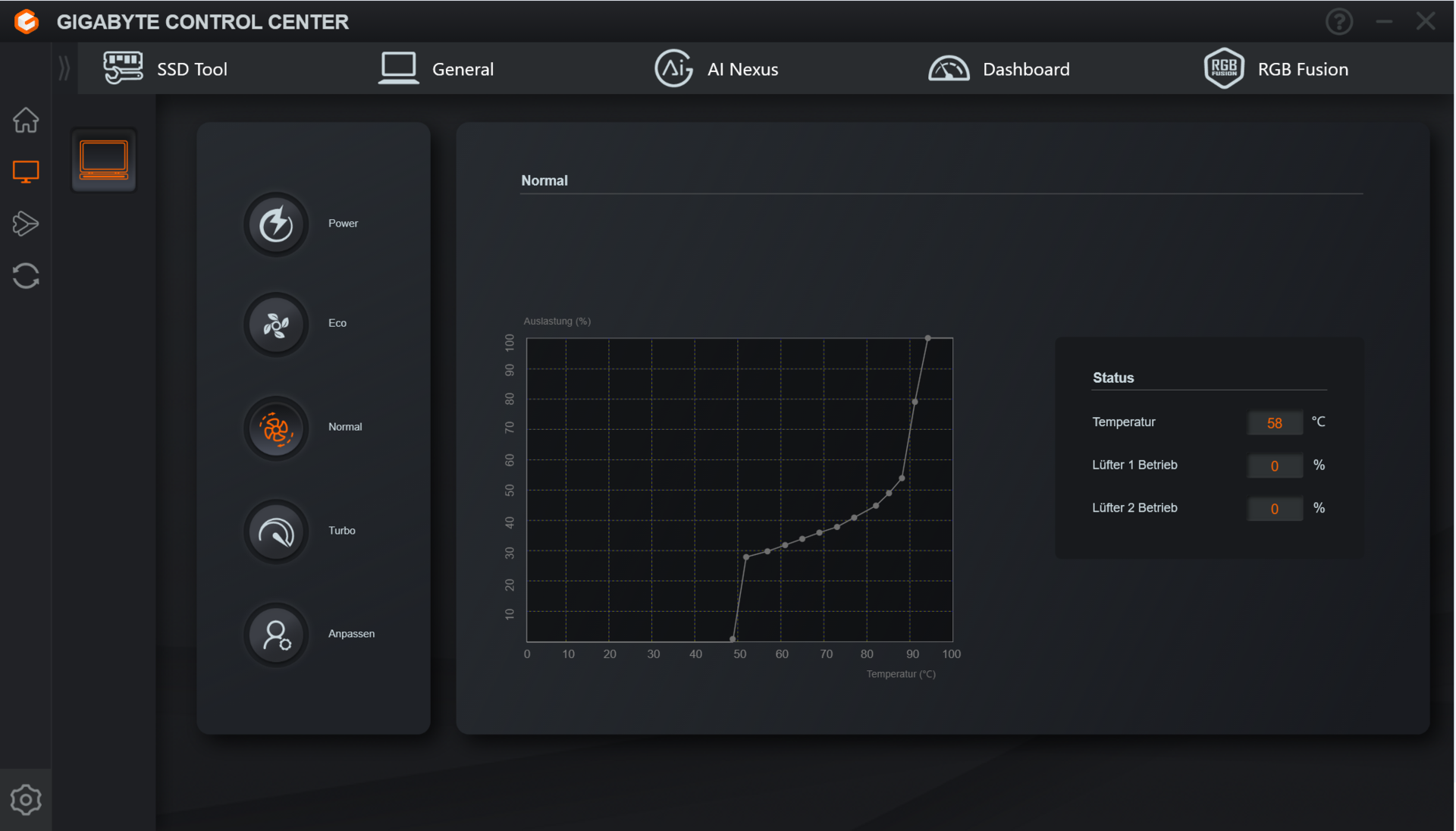Click the Temperatur value field
The image size is (1456, 831).
click(1274, 423)
